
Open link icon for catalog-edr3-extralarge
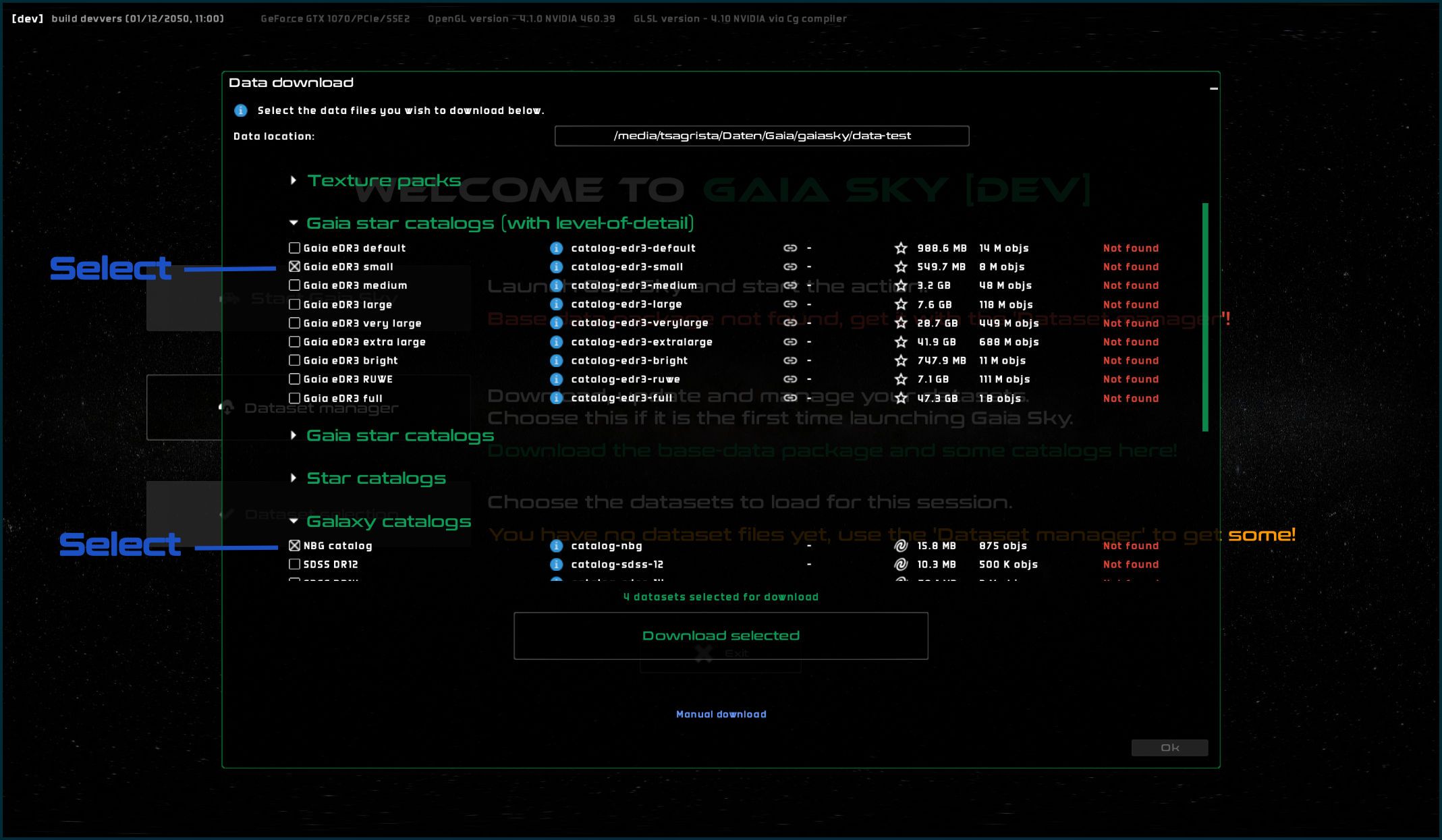pyautogui.click(x=790, y=342)
